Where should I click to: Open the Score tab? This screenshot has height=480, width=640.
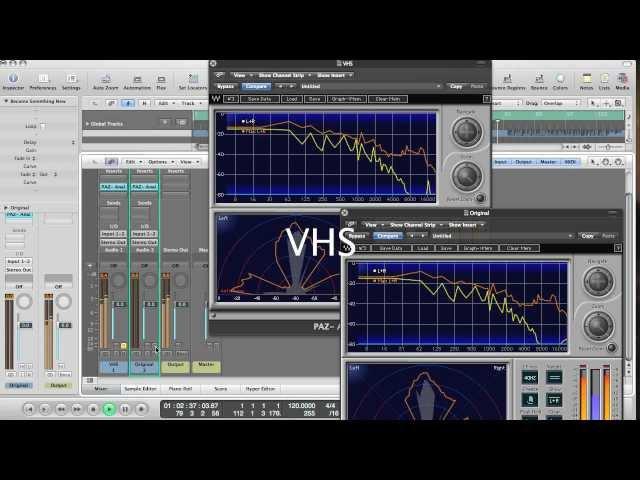220,389
